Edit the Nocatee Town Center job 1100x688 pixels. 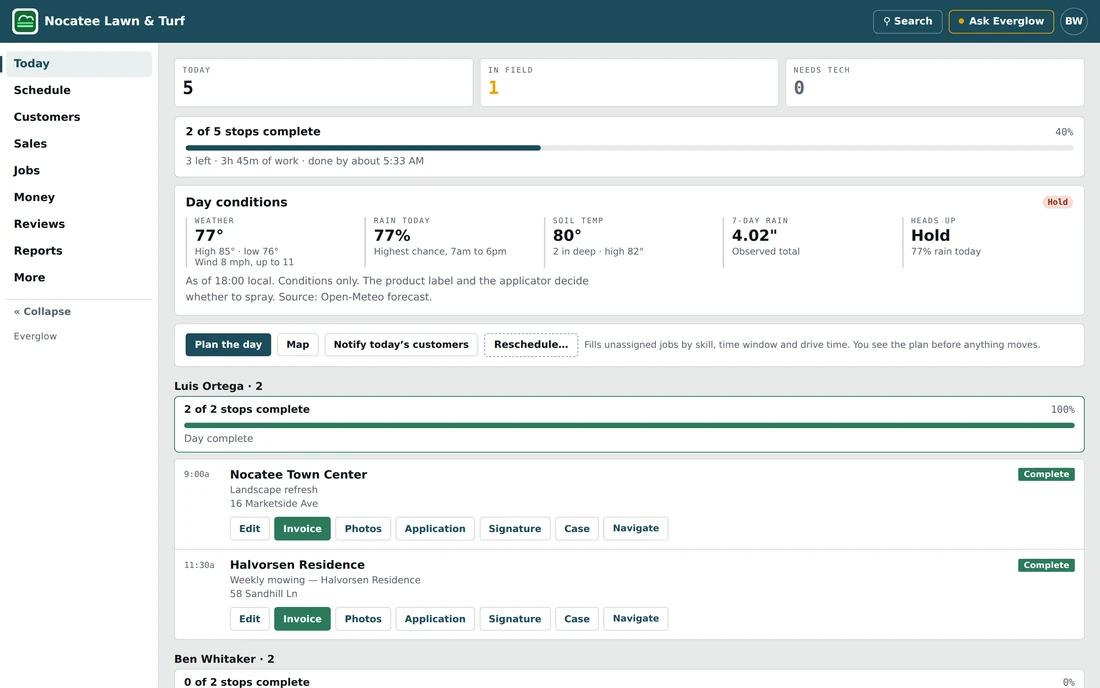pyautogui.click(x=249, y=528)
